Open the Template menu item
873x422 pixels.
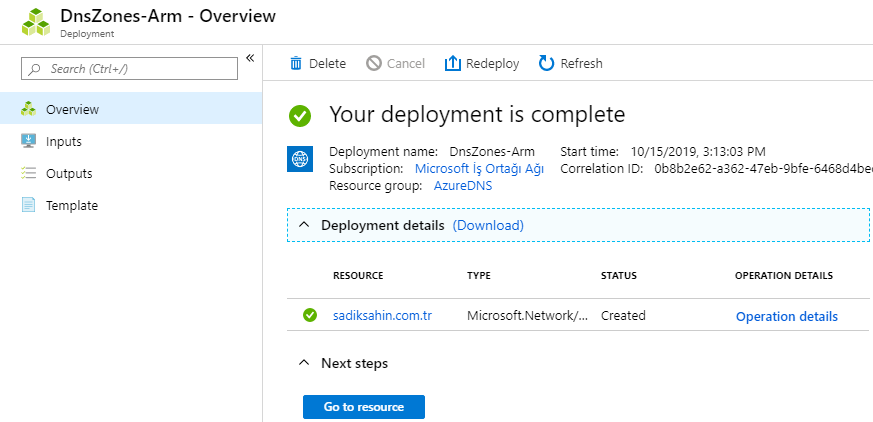[x=131, y=205]
